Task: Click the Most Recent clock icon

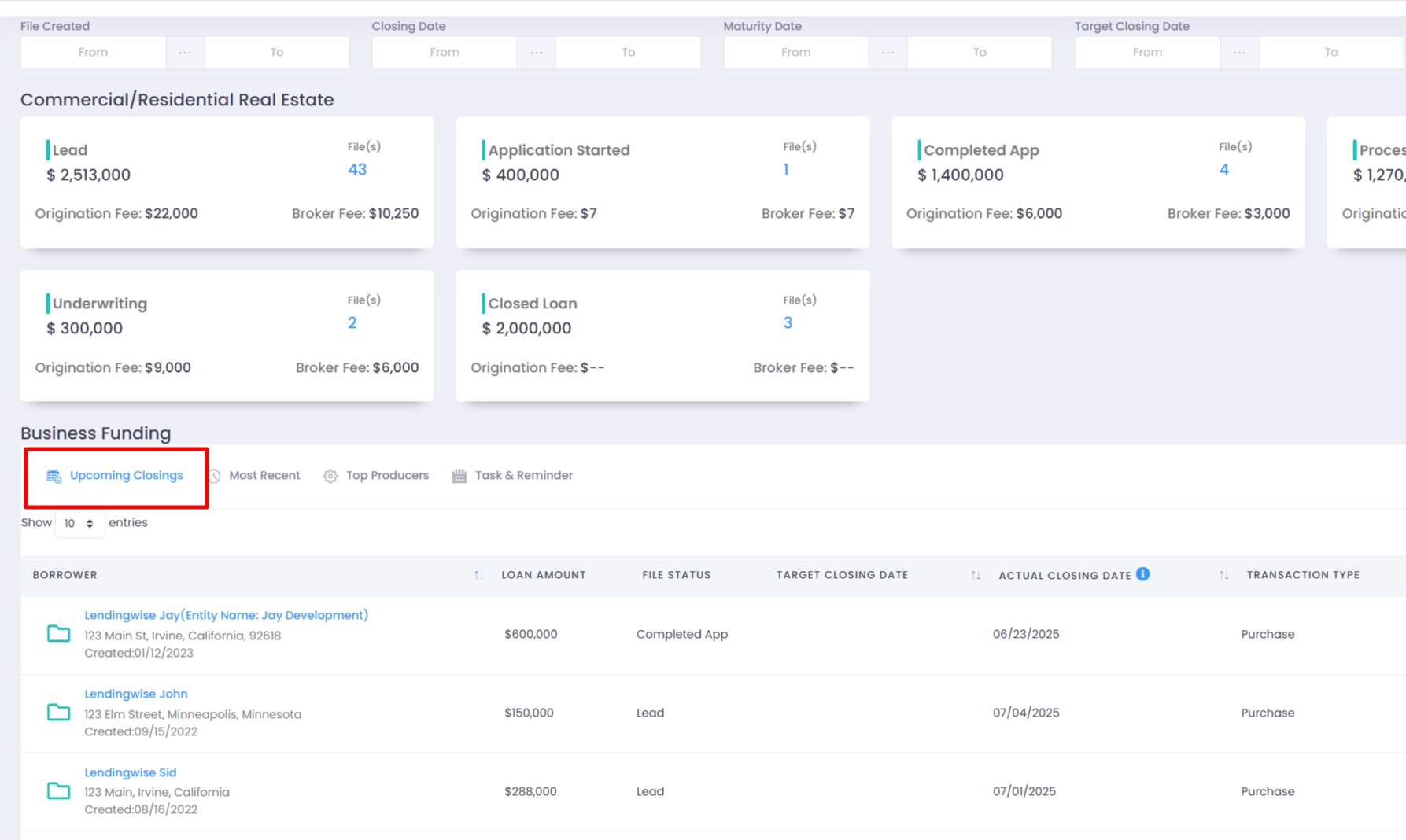Action: (x=214, y=476)
